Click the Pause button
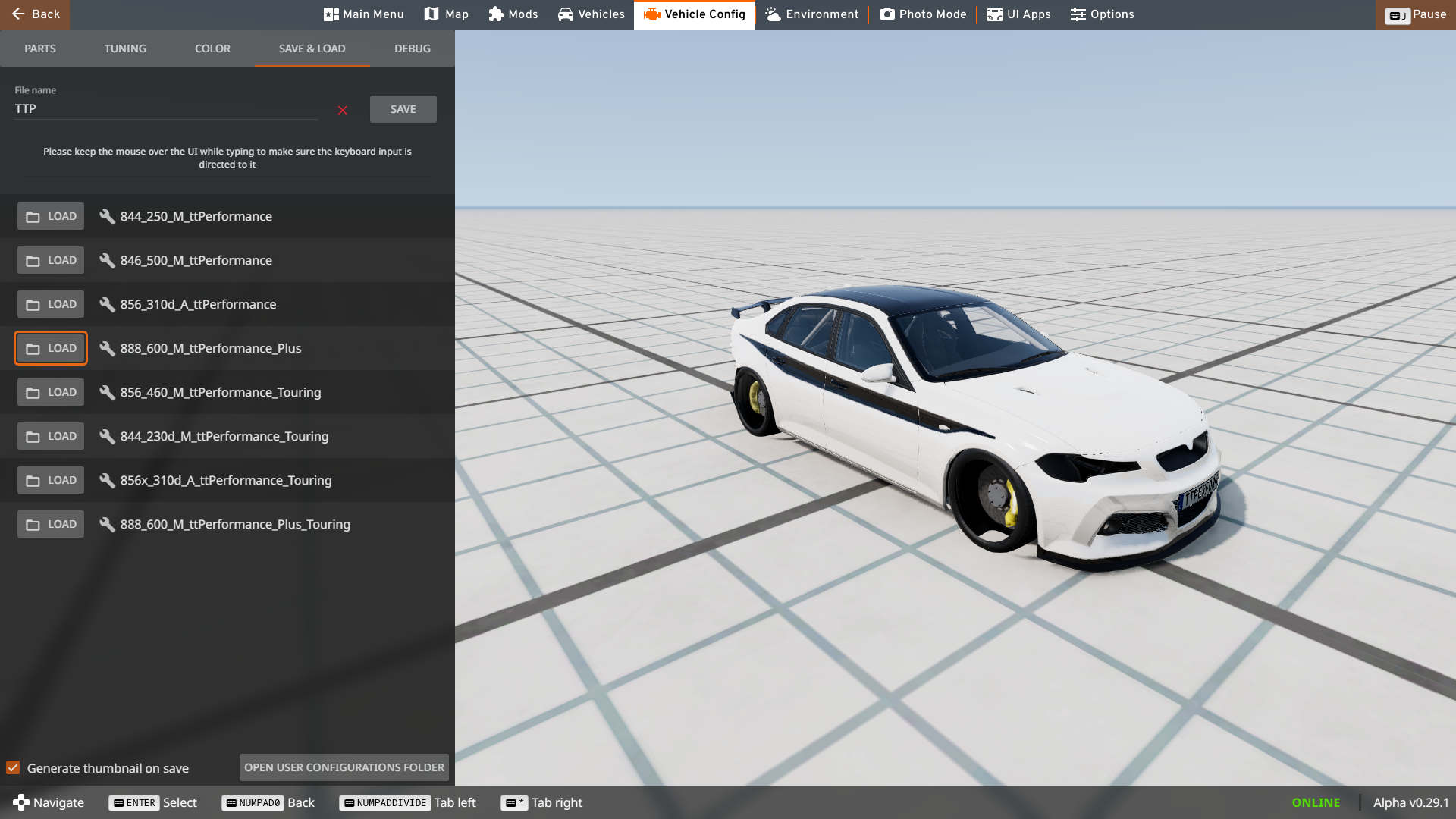 pyautogui.click(x=1415, y=14)
